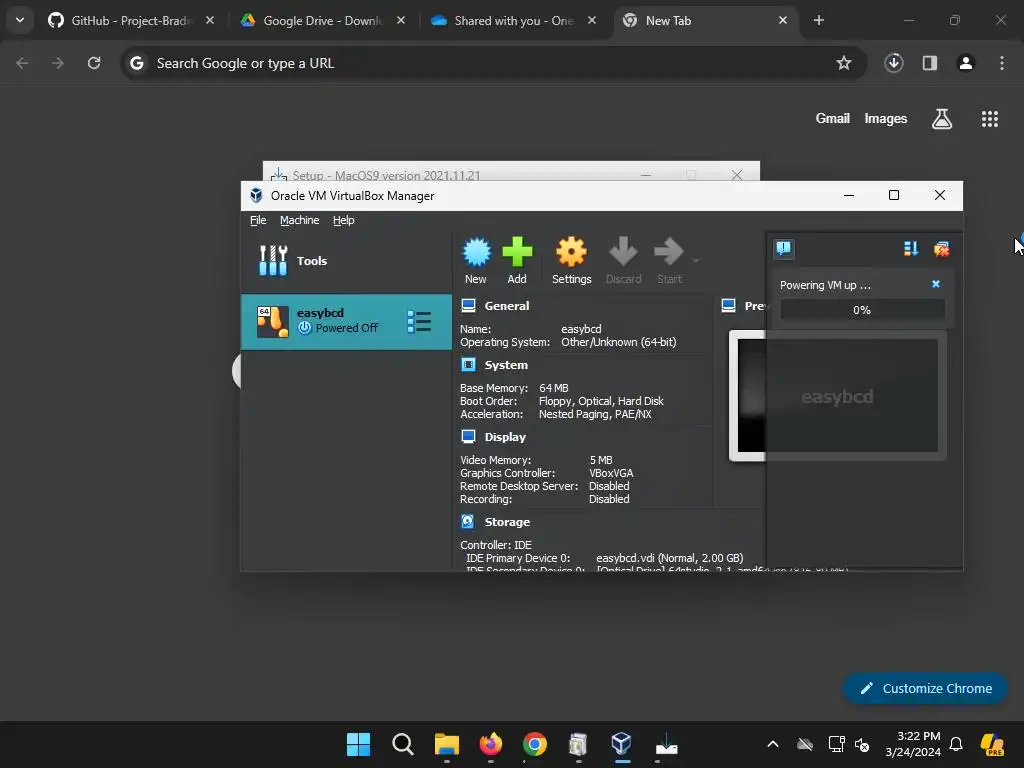Cancel the Powering VM up notification

click(x=936, y=284)
